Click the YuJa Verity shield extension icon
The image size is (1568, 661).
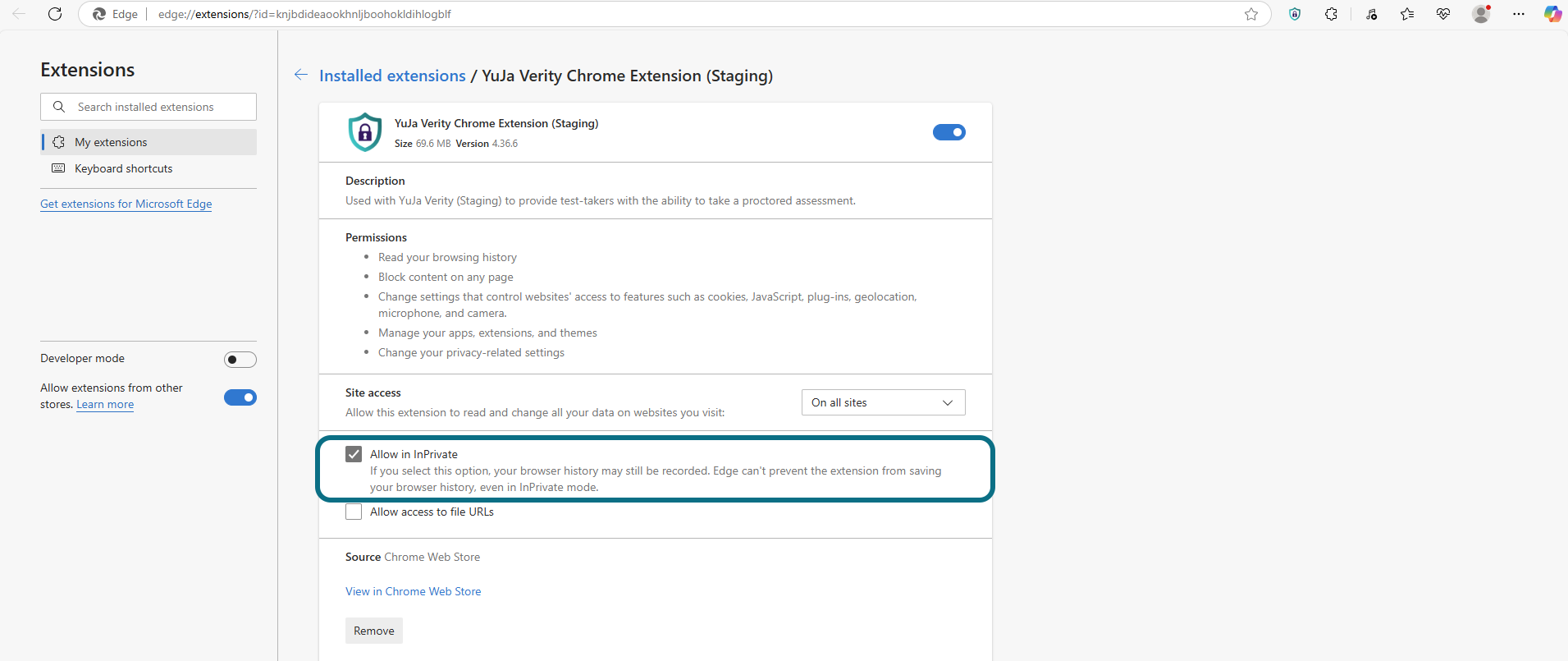point(1295,14)
